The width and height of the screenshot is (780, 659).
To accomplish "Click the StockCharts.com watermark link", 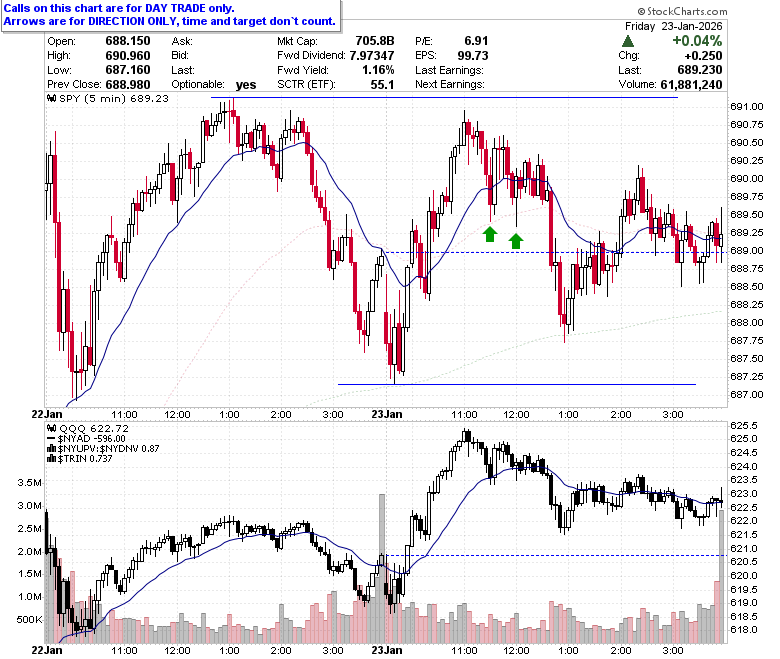I will [x=682, y=11].
